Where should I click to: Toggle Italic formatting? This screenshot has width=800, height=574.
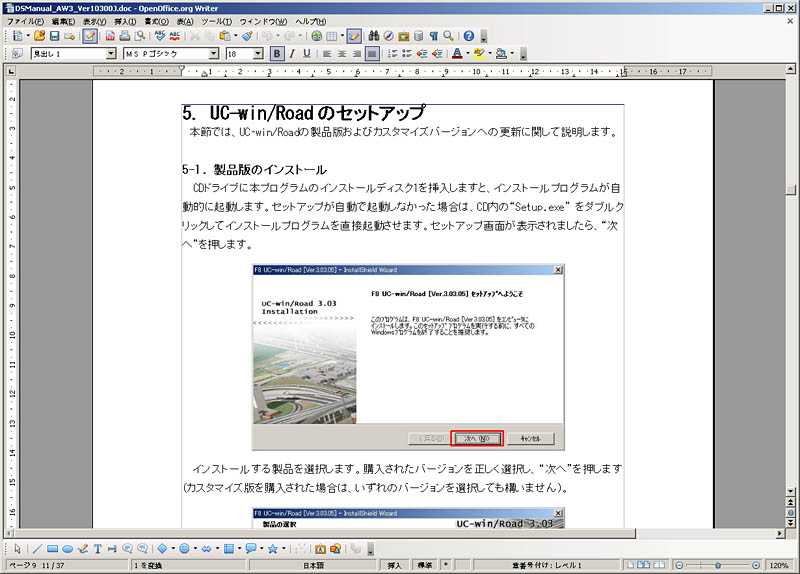[x=292, y=54]
